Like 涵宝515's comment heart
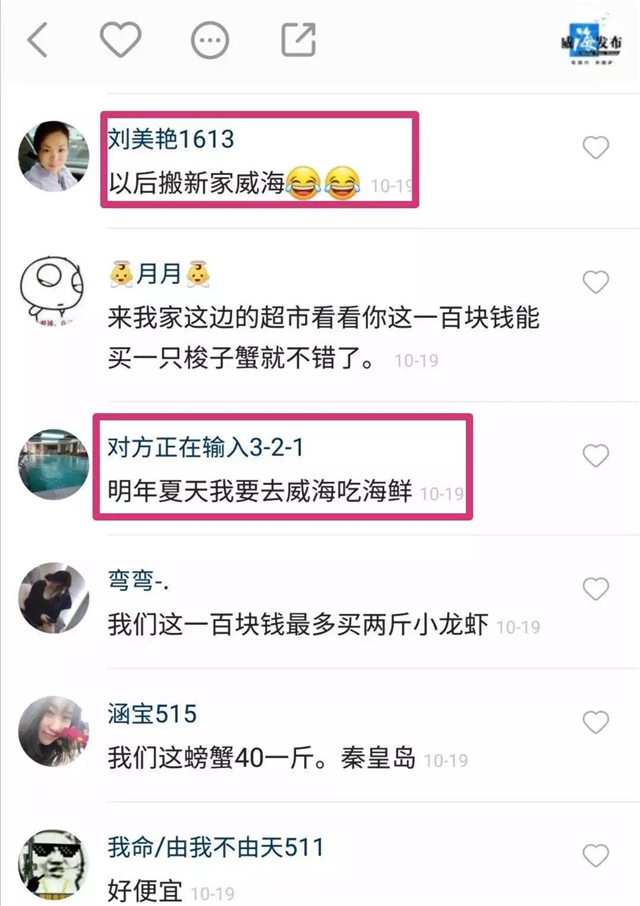The image size is (640, 906). pyautogui.click(x=596, y=722)
